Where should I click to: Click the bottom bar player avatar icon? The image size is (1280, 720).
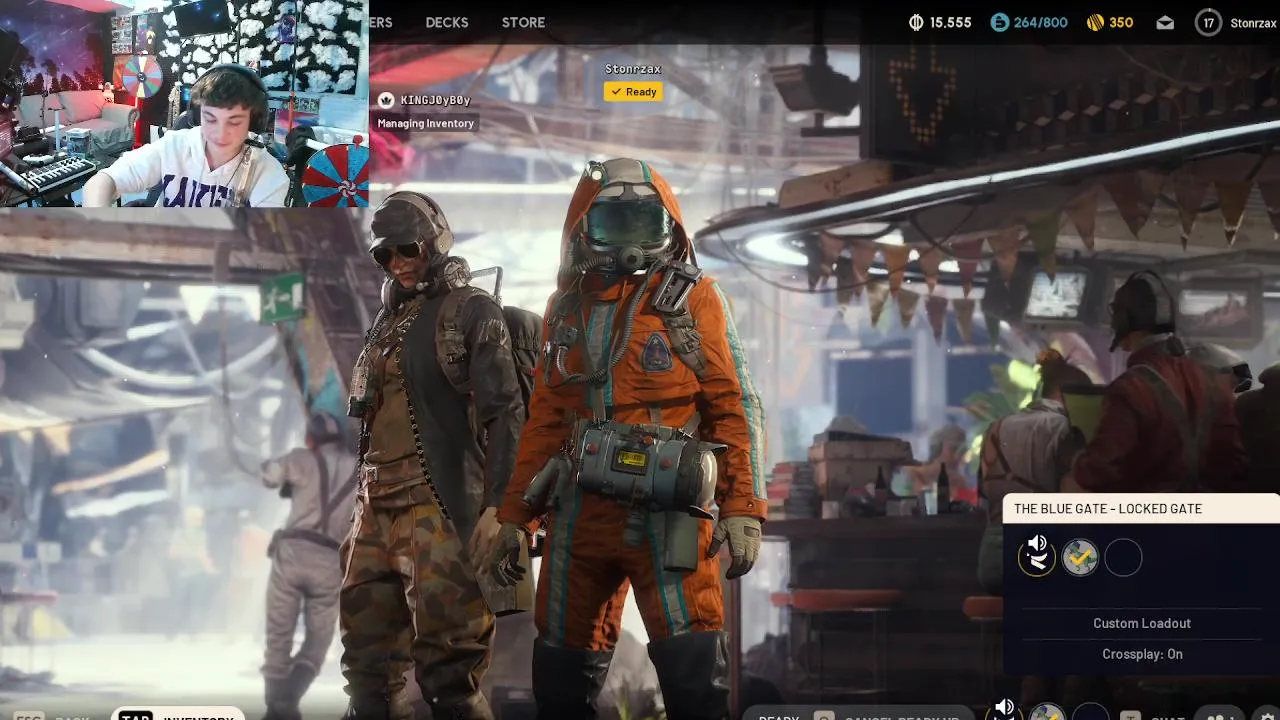(1047, 712)
